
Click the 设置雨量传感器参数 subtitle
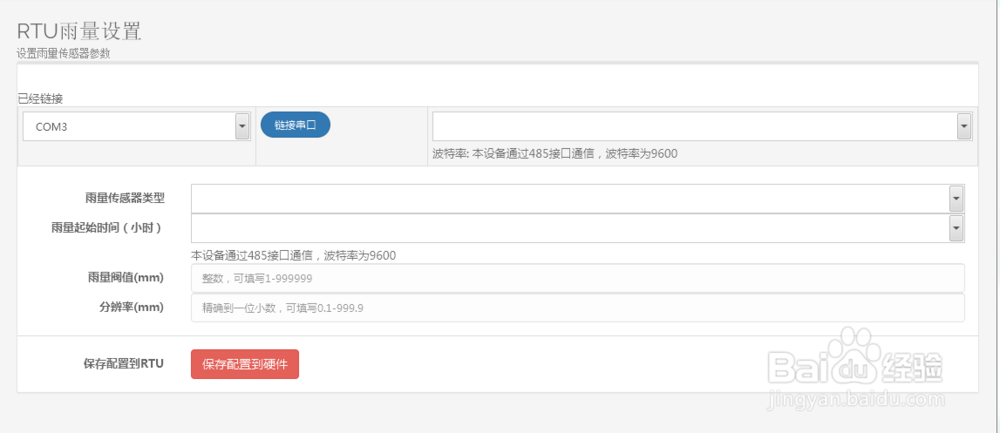point(63,54)
